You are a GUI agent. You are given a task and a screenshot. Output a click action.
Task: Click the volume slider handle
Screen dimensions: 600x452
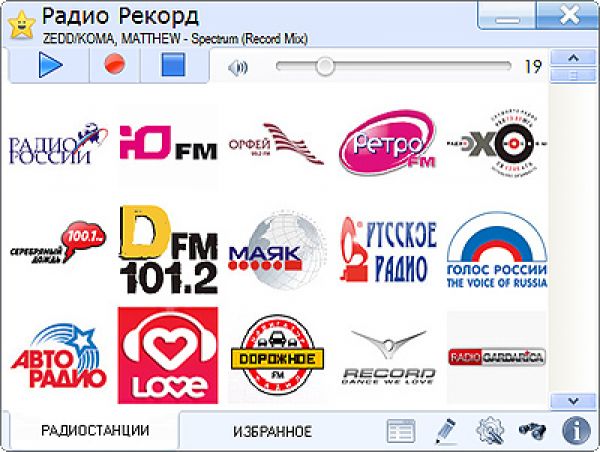(325, 67)
